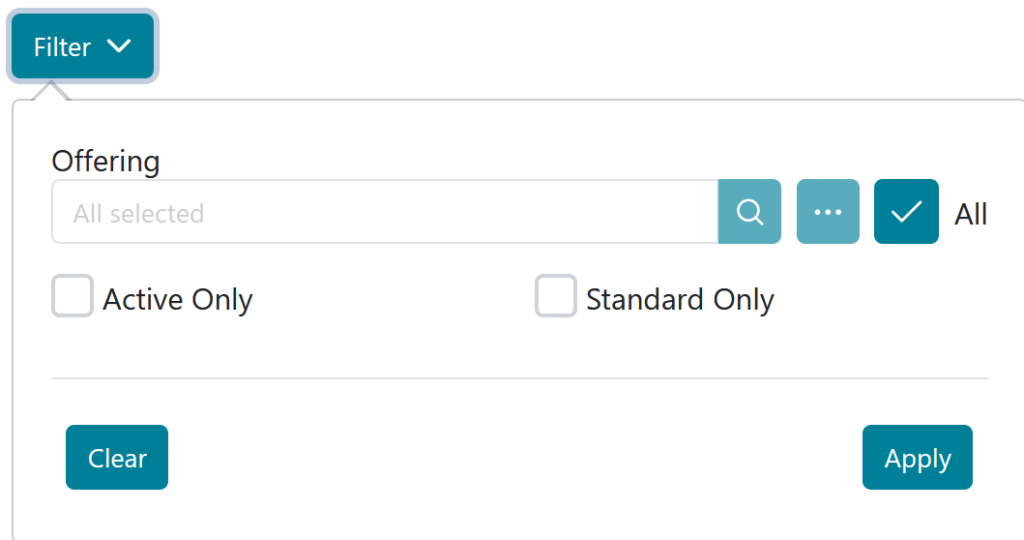Viewport: 1024px width, 540px height.
Task: Click the 'Filter' text on the button
Action: click(62, 47)
